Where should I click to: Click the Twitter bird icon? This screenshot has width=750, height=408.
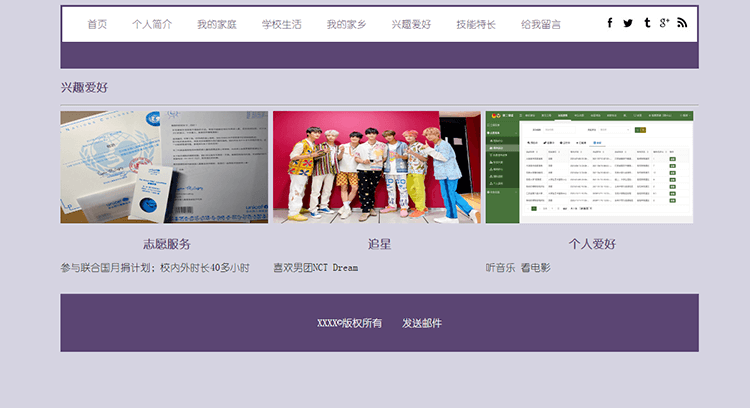628,23
